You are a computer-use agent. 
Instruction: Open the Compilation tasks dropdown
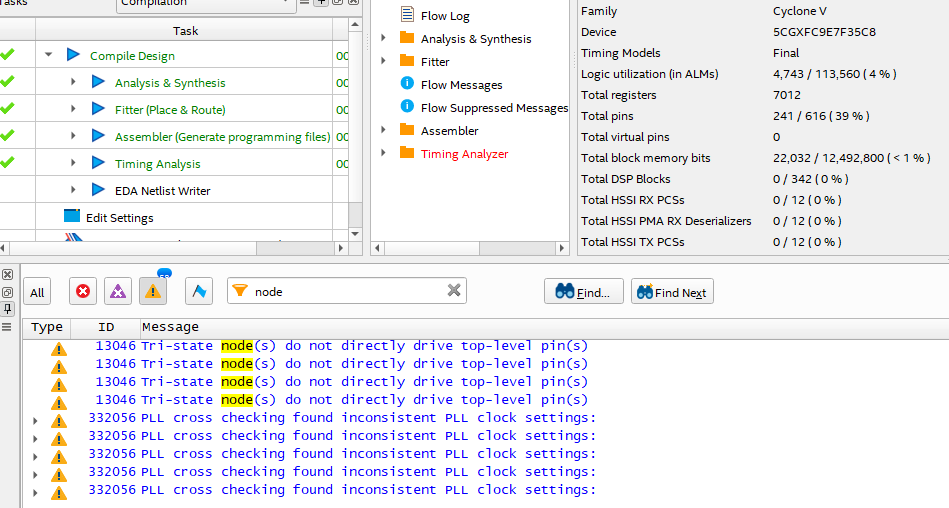coord(206,5)
